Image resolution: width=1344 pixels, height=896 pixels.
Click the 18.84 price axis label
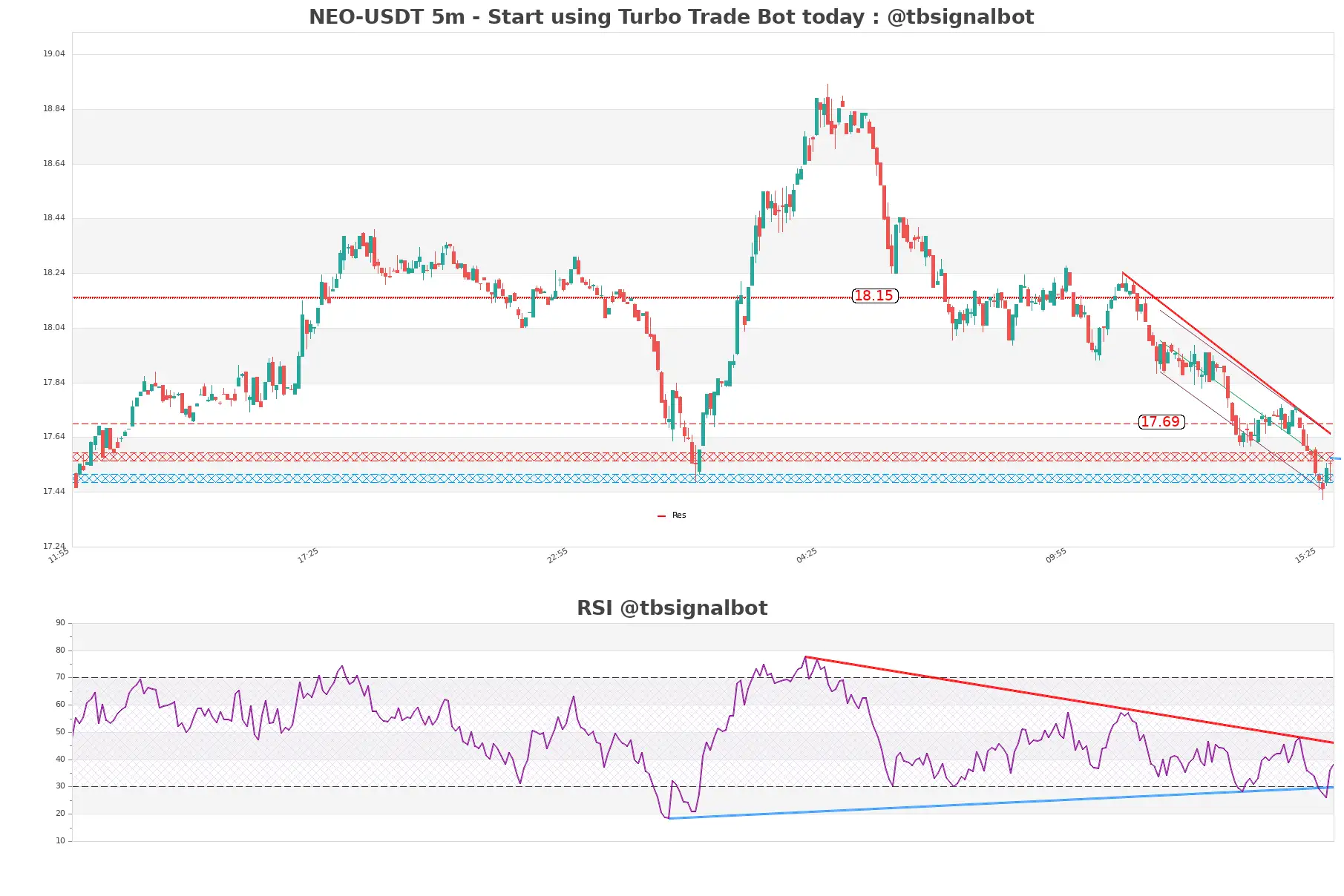[53, 108]
